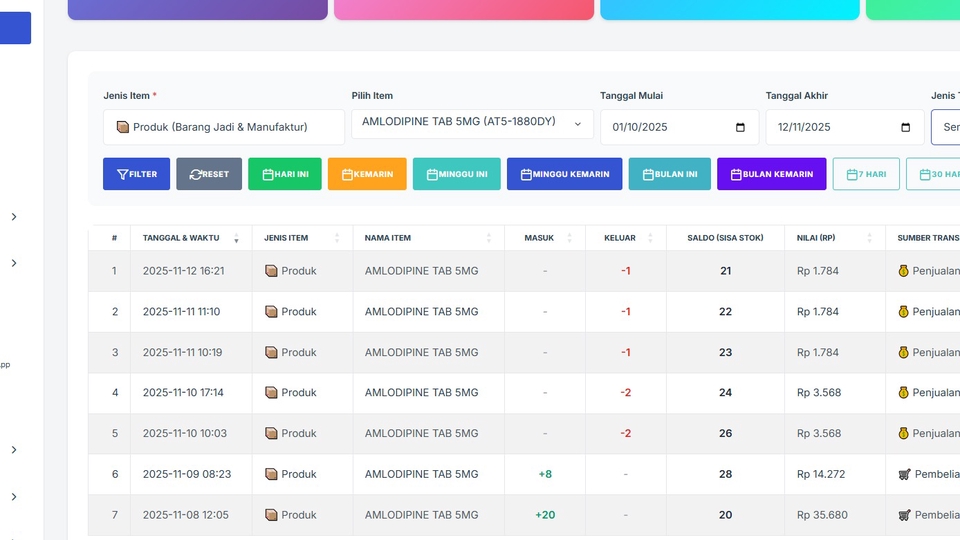
Task: Click the funnel icon on FILTER
Action: [x=122, y=174]
